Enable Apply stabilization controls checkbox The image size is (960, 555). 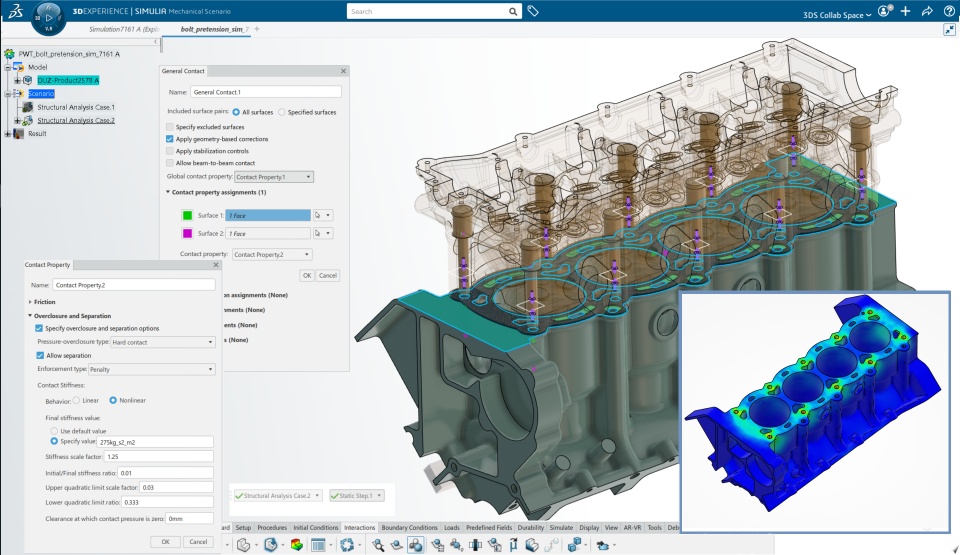point(170,151)
